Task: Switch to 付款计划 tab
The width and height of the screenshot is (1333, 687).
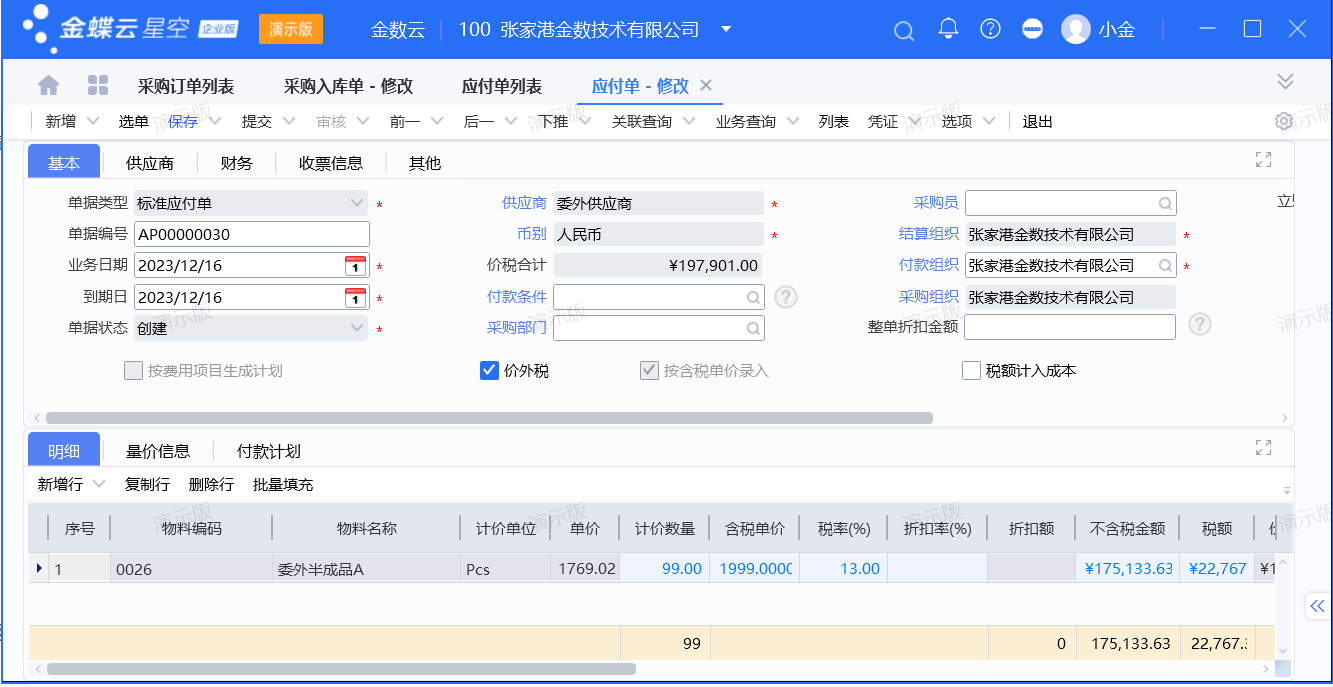Action: pos(269,451)
